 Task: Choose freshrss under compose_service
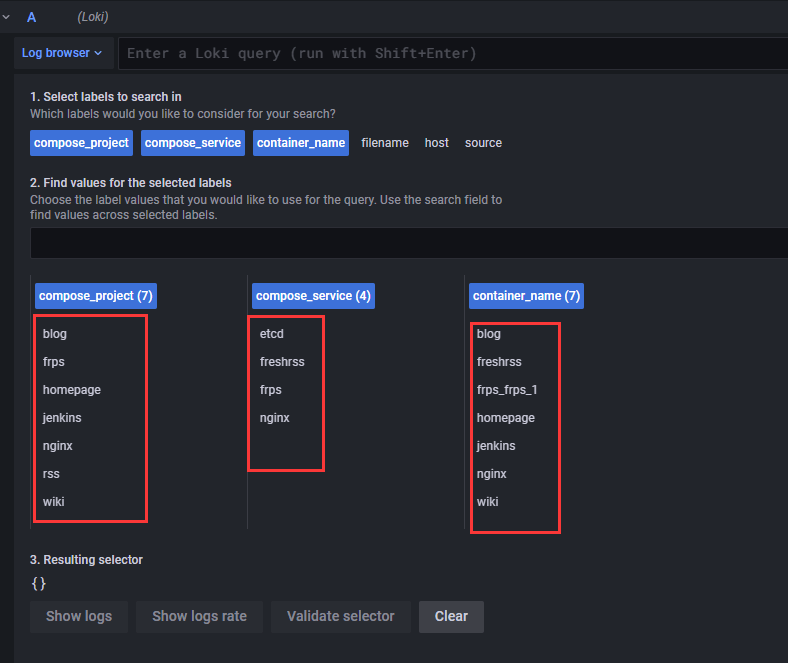click(282, 362)
